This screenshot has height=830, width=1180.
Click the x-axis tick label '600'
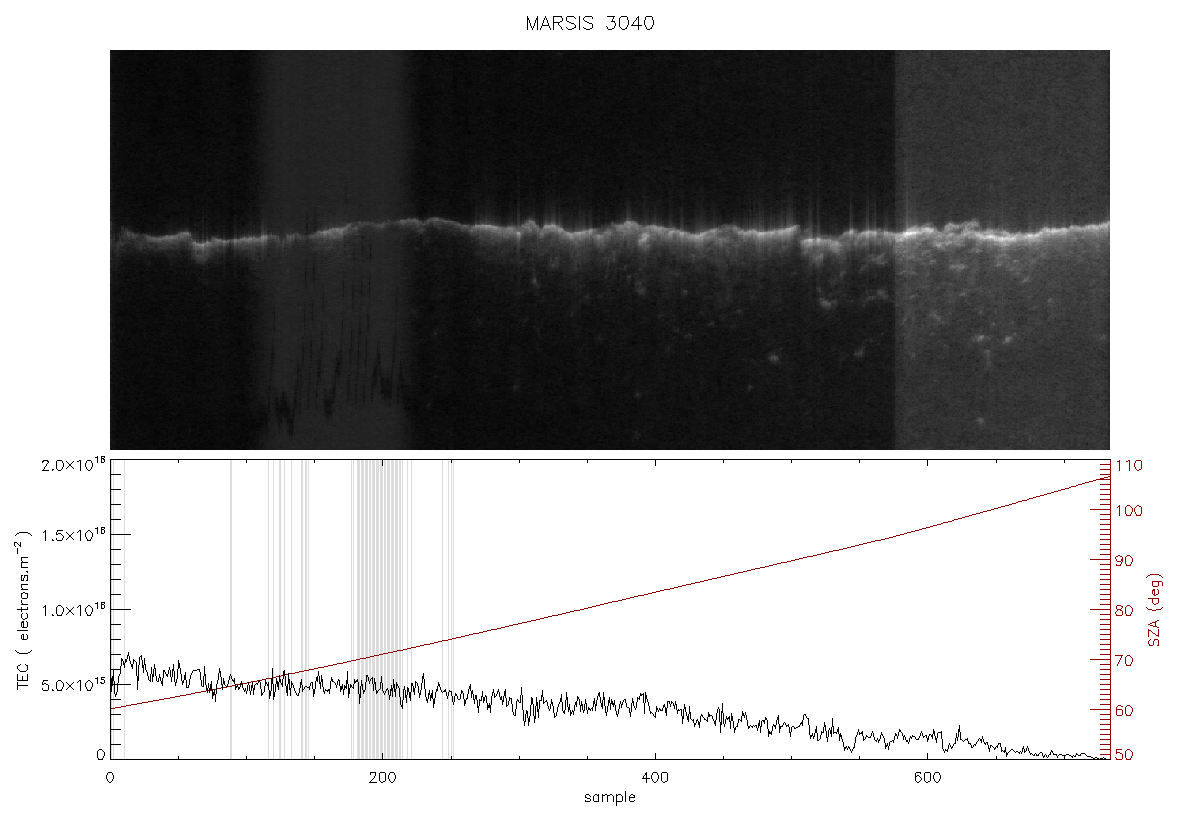point(927,777)
